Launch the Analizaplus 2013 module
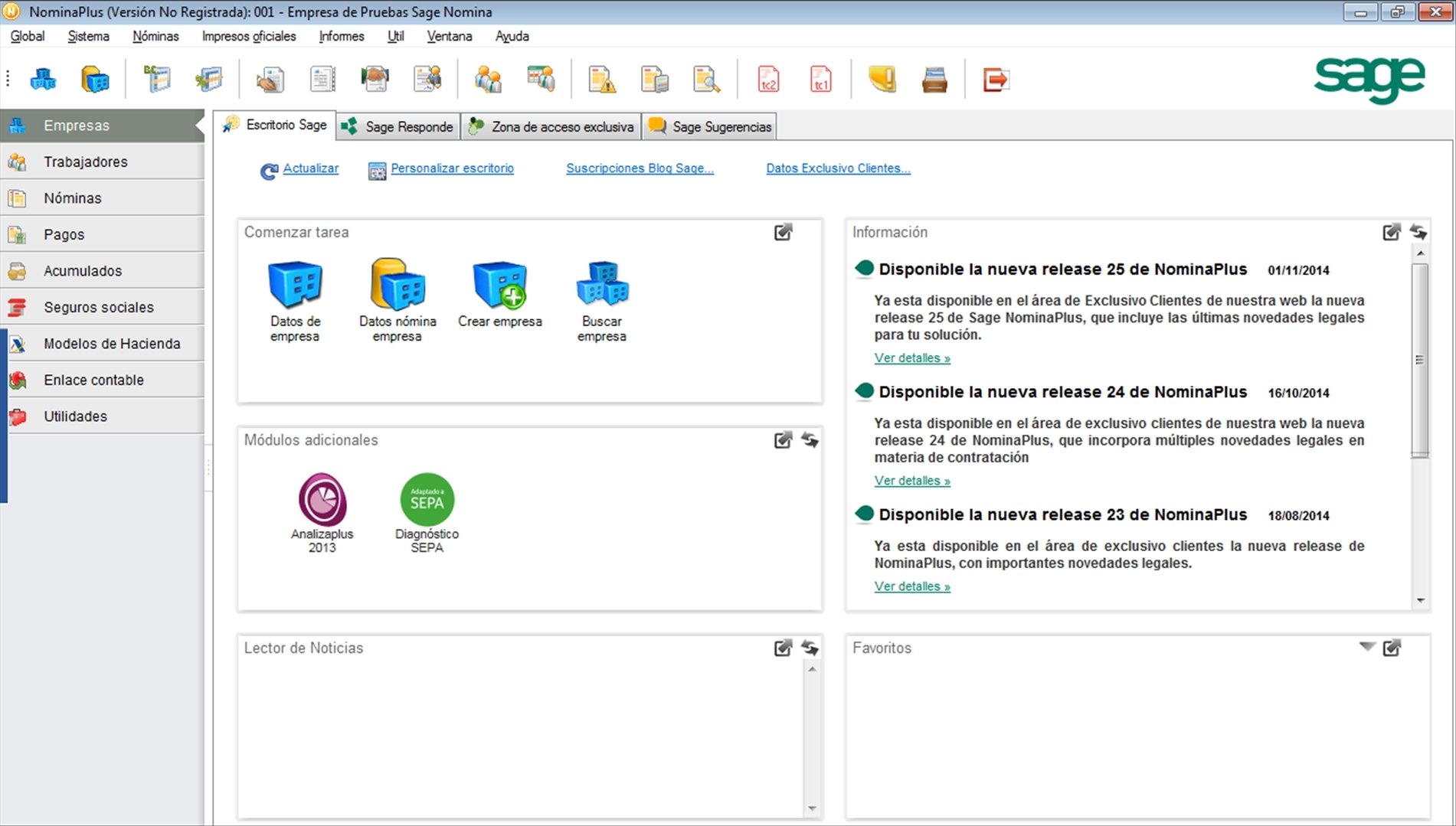Screen dimensions: 1456x826 (322, 513)
